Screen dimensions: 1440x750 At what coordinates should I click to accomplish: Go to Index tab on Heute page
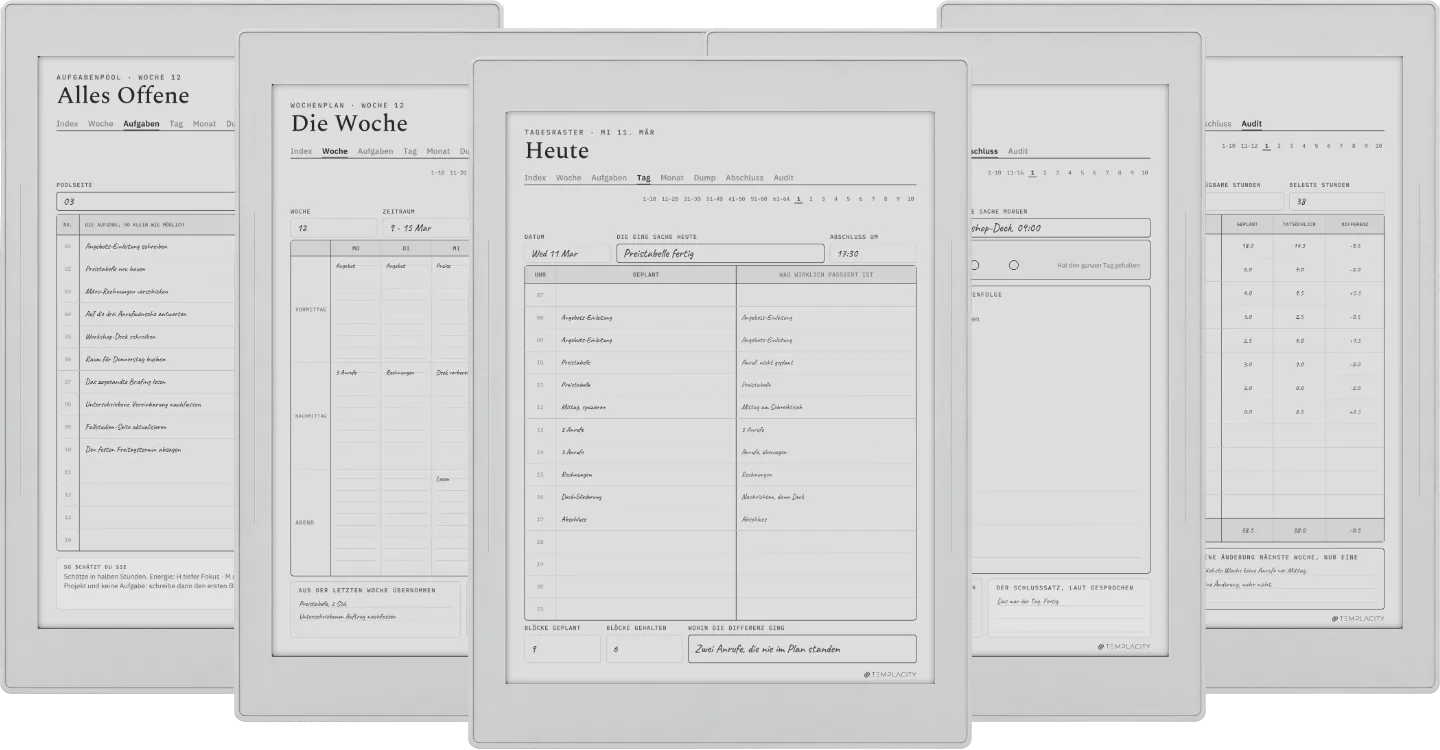(x=535, y=178)
